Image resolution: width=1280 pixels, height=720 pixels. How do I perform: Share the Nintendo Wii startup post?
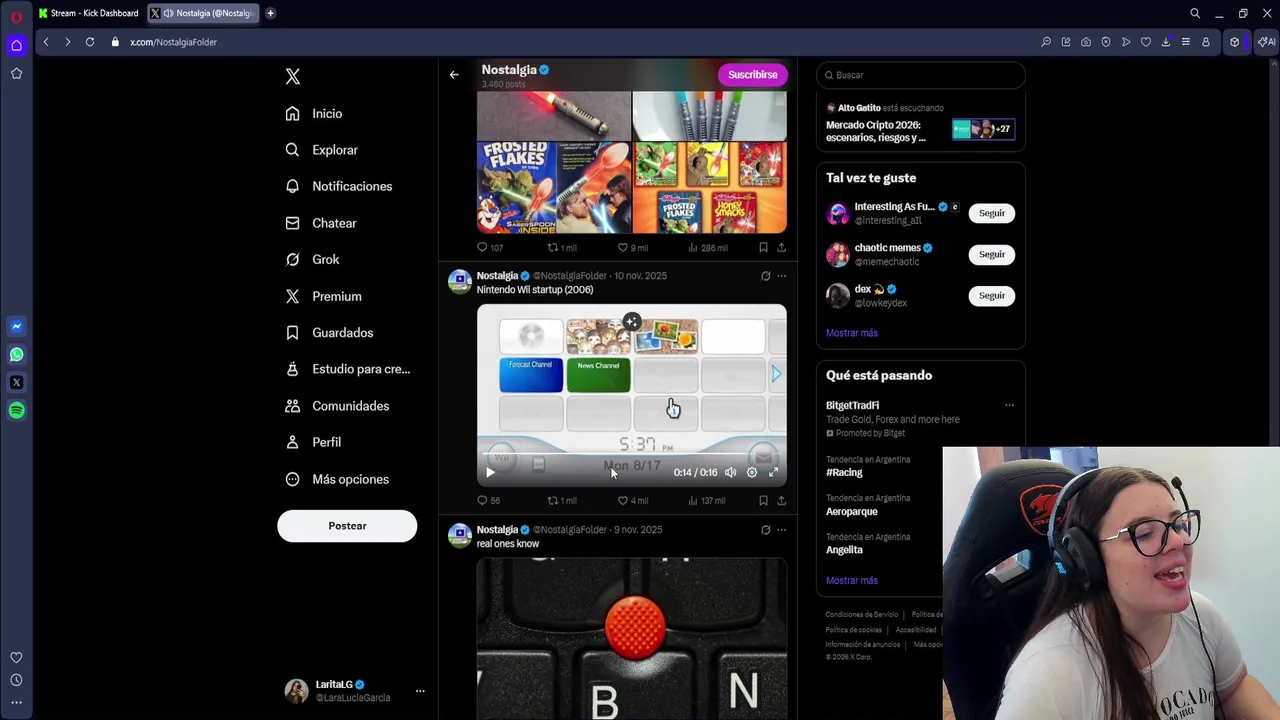(x=781, y=500)
